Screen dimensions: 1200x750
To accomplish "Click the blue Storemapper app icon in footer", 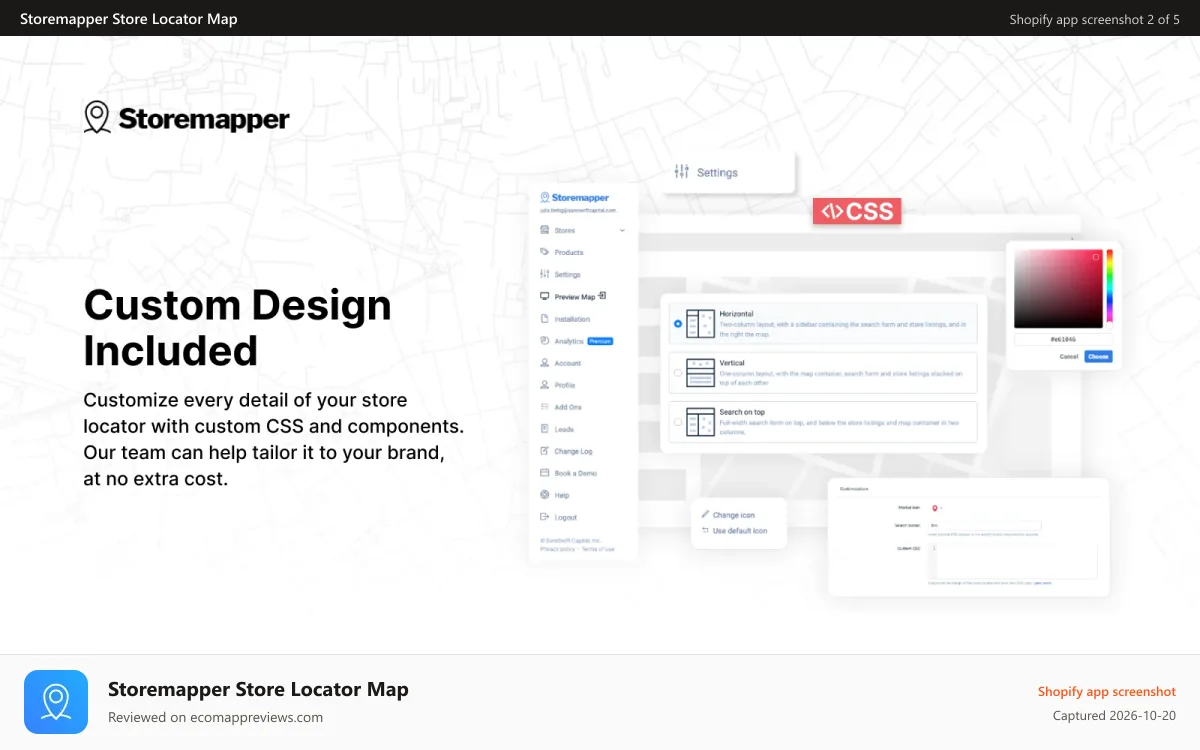I will pos(56,702).
